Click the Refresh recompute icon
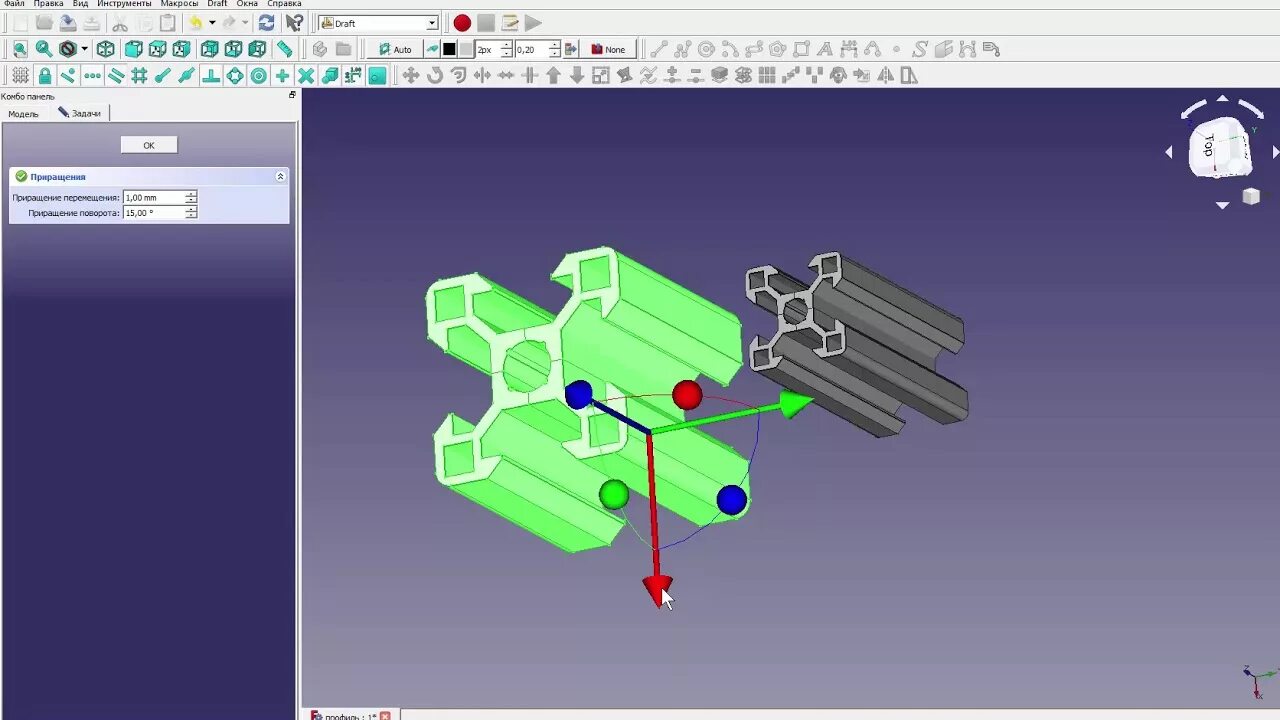The height and width of the screenshot is (720, 1280). (x=266, y=23)
